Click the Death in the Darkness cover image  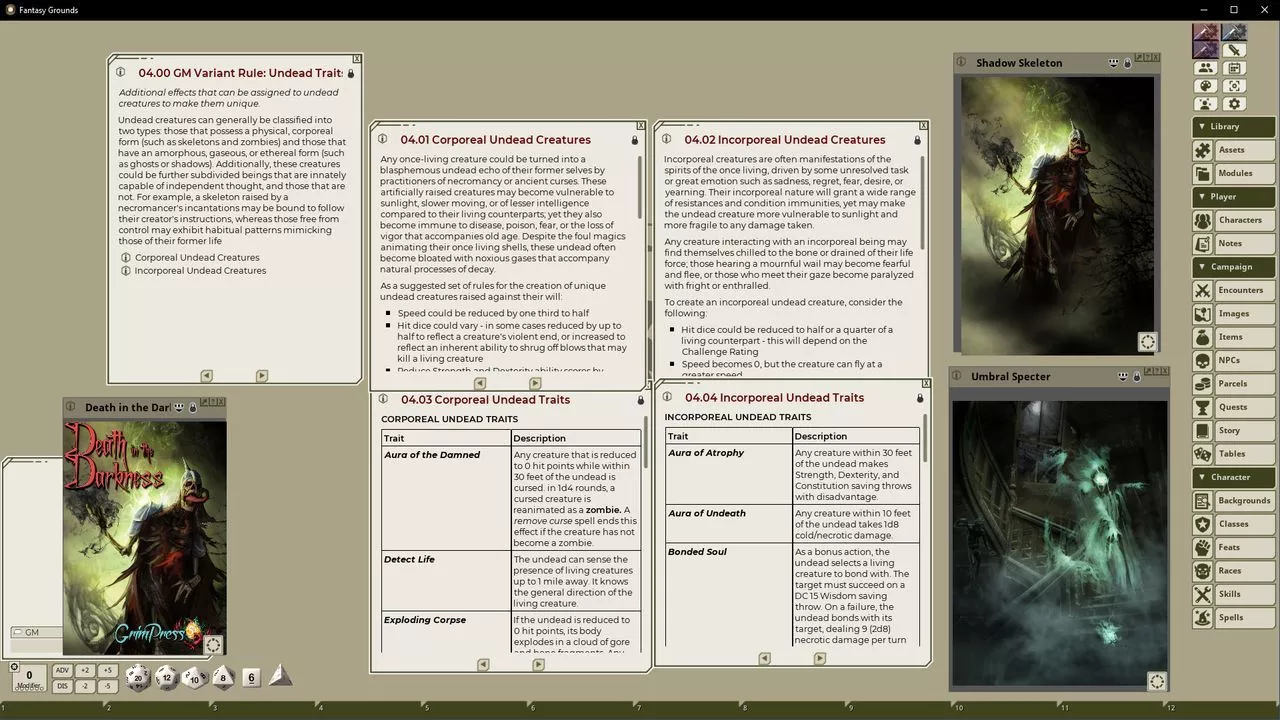click(144, 538)
